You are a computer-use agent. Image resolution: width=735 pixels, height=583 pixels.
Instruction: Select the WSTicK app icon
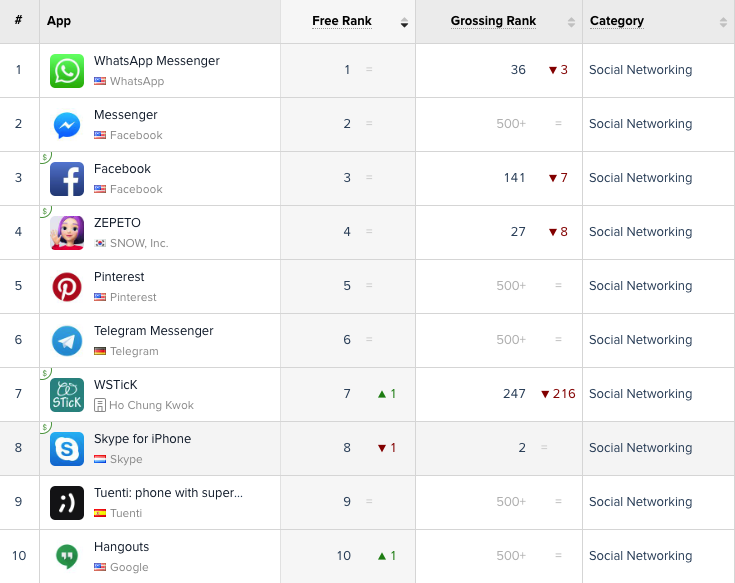67,395
